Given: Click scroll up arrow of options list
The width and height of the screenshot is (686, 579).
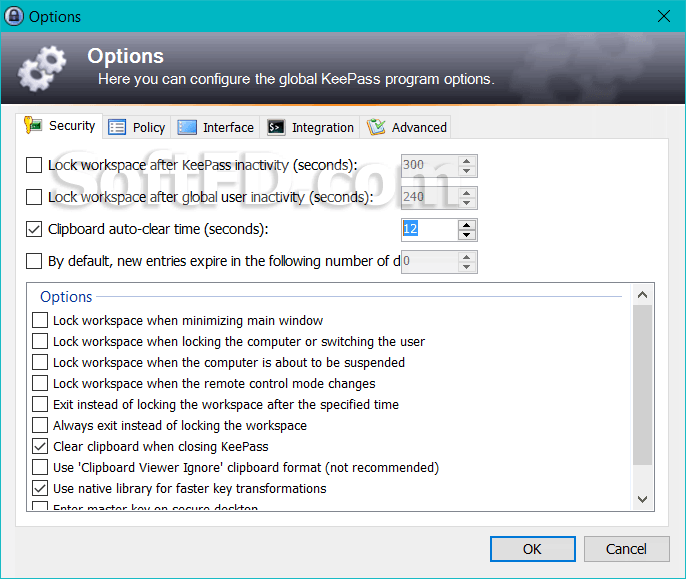Looking at the screenshot, I should coord(642,295).
